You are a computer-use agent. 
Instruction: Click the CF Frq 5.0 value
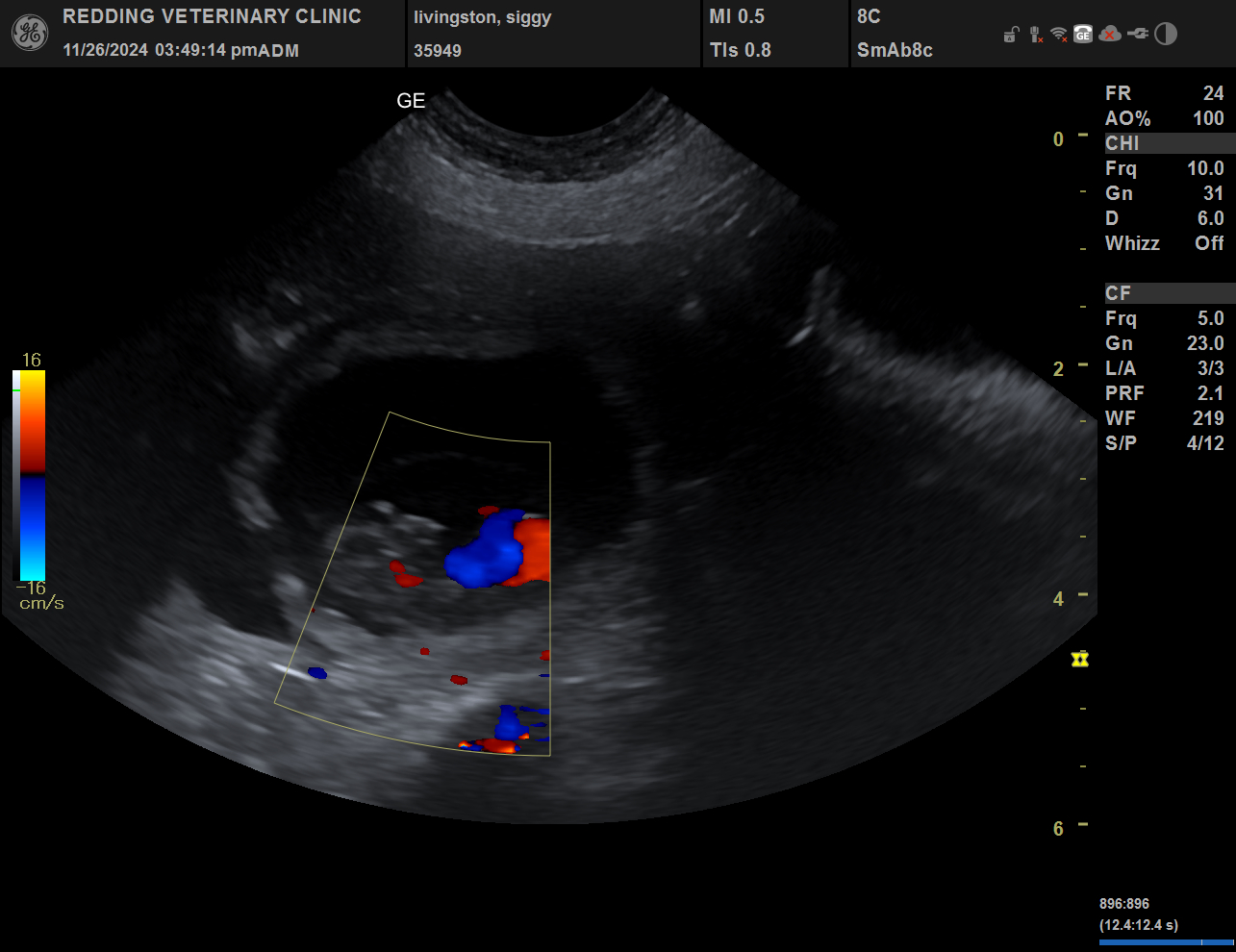(x=1164, y=318)
